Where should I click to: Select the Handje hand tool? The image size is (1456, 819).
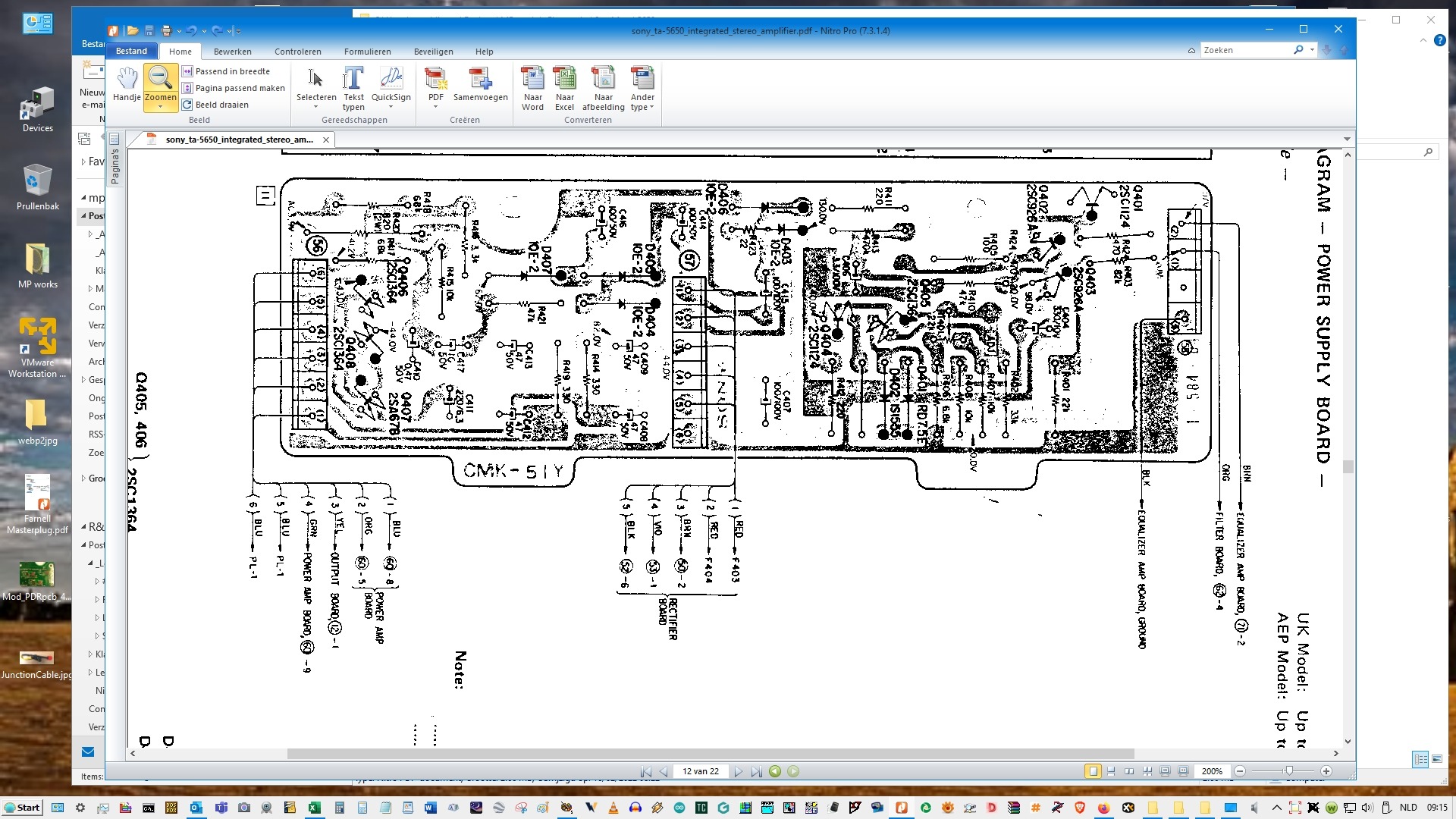(x=127, y=84)
